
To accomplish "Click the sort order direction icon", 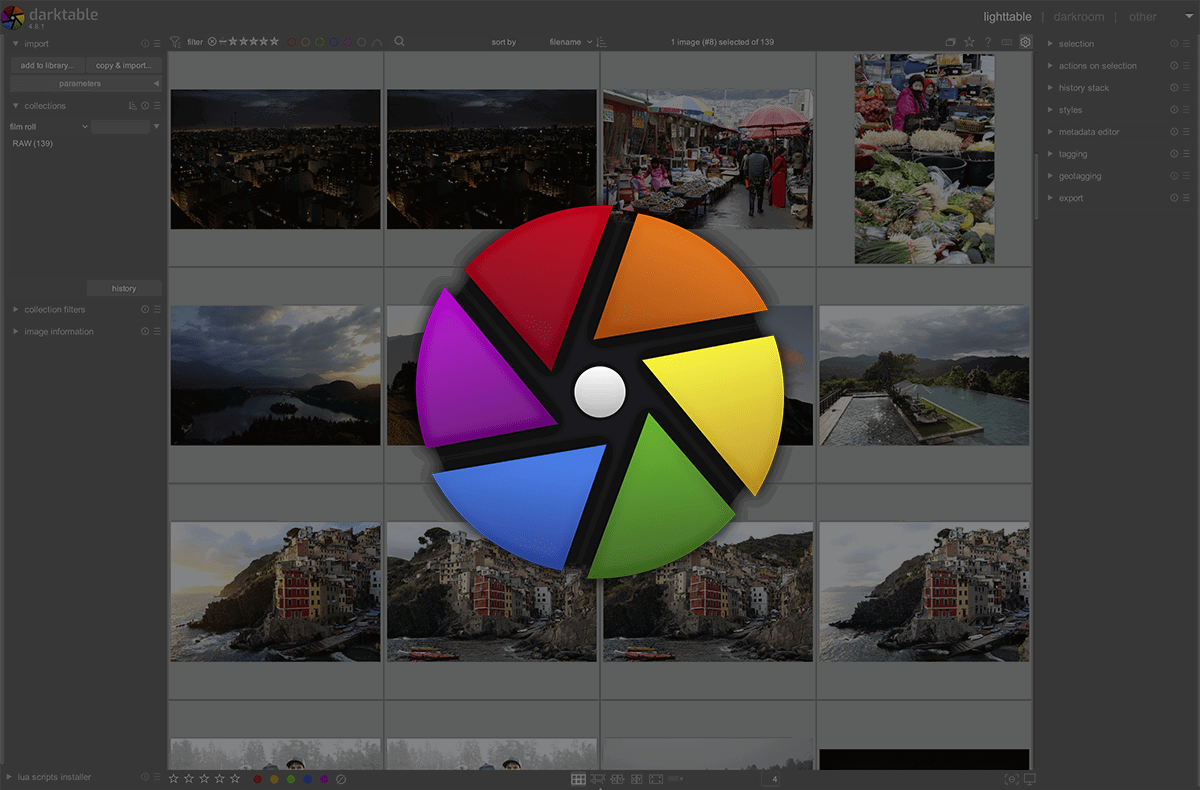I will click(x=602, y=42).
